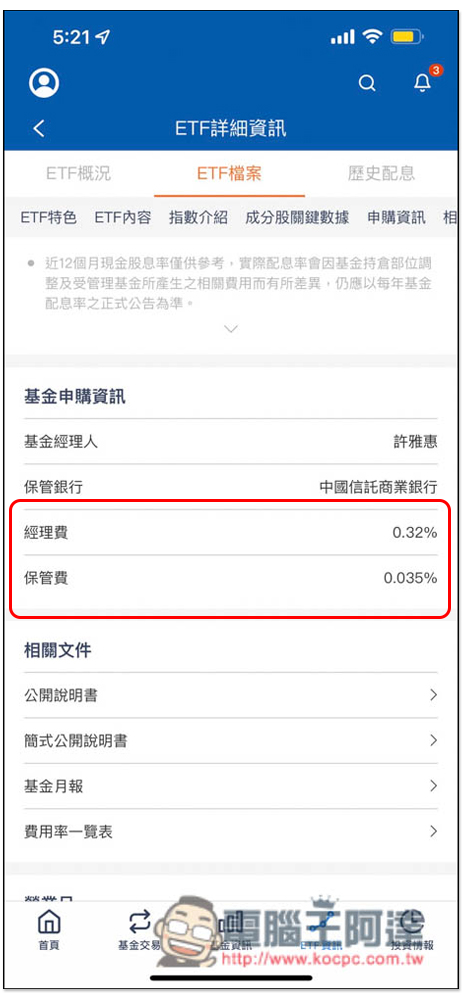Switch to the ETF概況 tab
Screen dimensions: 462x1000
(78, 173)
